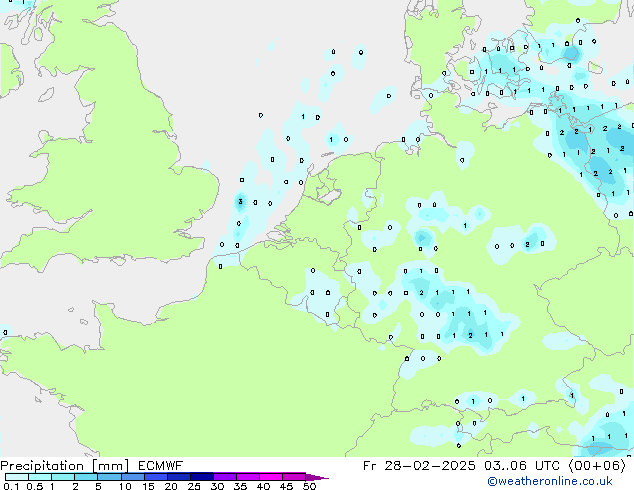Viewport: 634px width, 490px height.
Task: Click the '0.1' legend scale label
Action: coord(11,486)
